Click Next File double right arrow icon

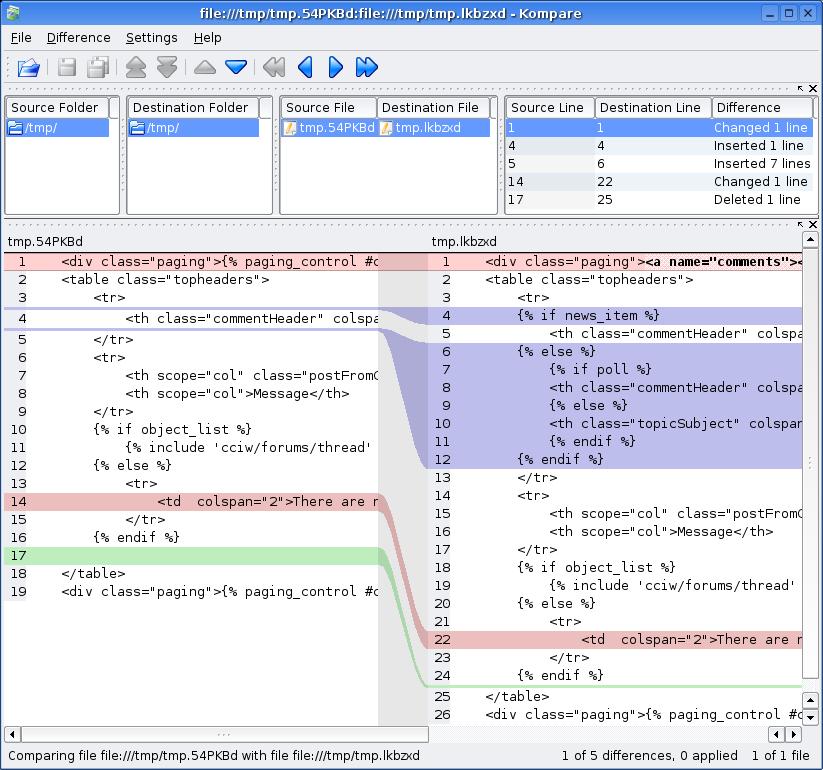366,67
